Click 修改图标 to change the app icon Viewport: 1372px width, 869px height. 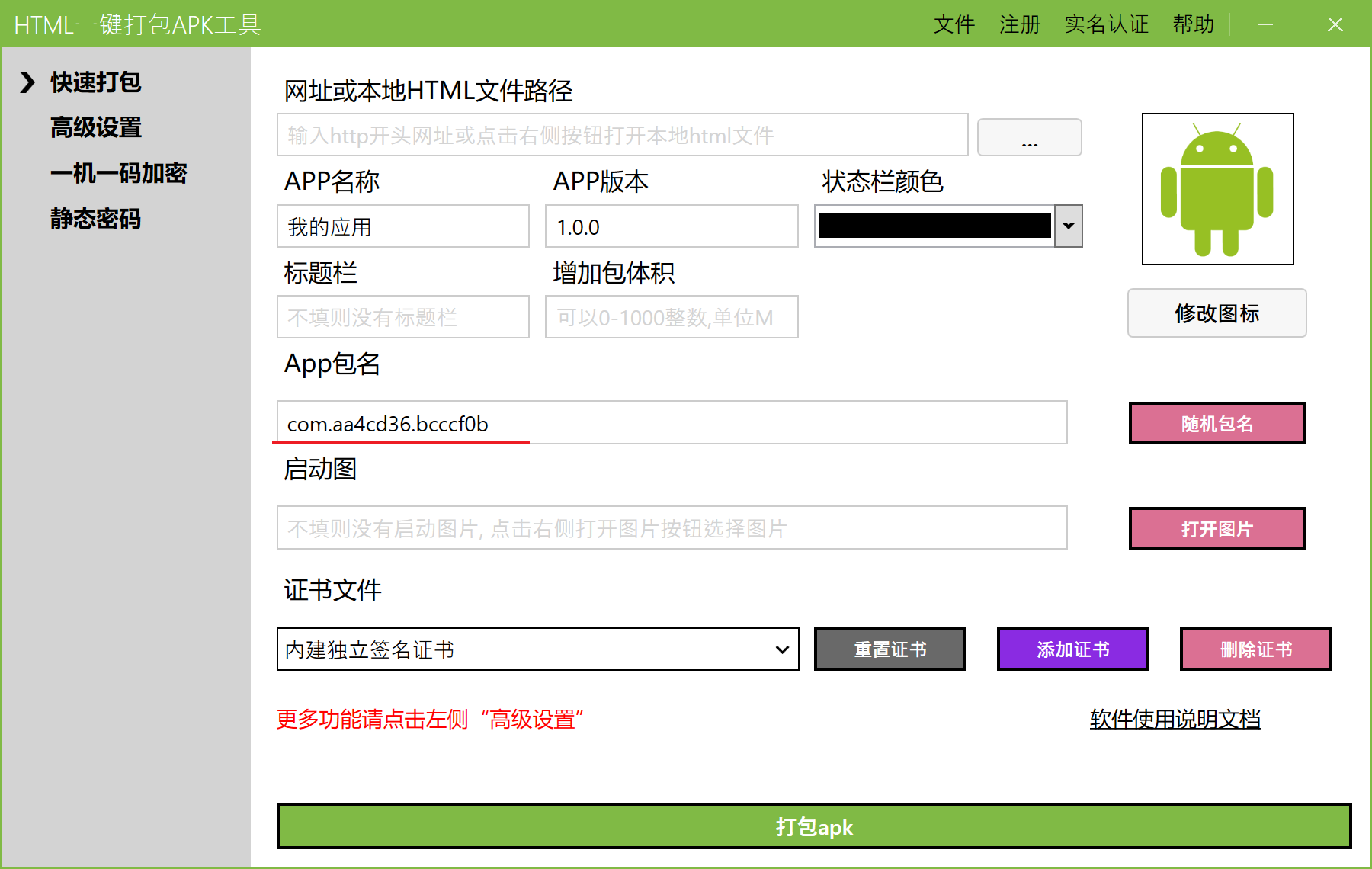pos(1217,313)
